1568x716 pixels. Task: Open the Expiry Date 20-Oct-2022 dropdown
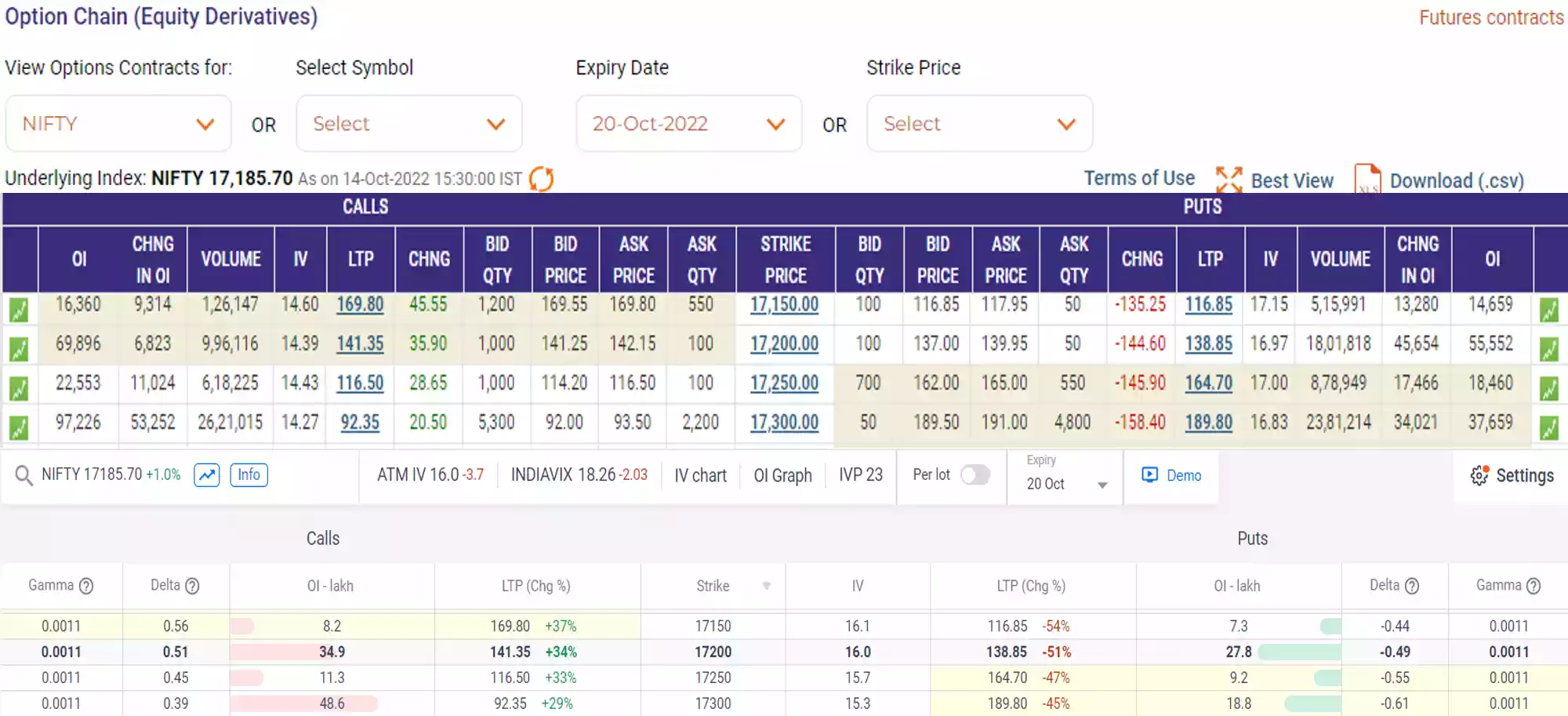click(x=689, y=123)
